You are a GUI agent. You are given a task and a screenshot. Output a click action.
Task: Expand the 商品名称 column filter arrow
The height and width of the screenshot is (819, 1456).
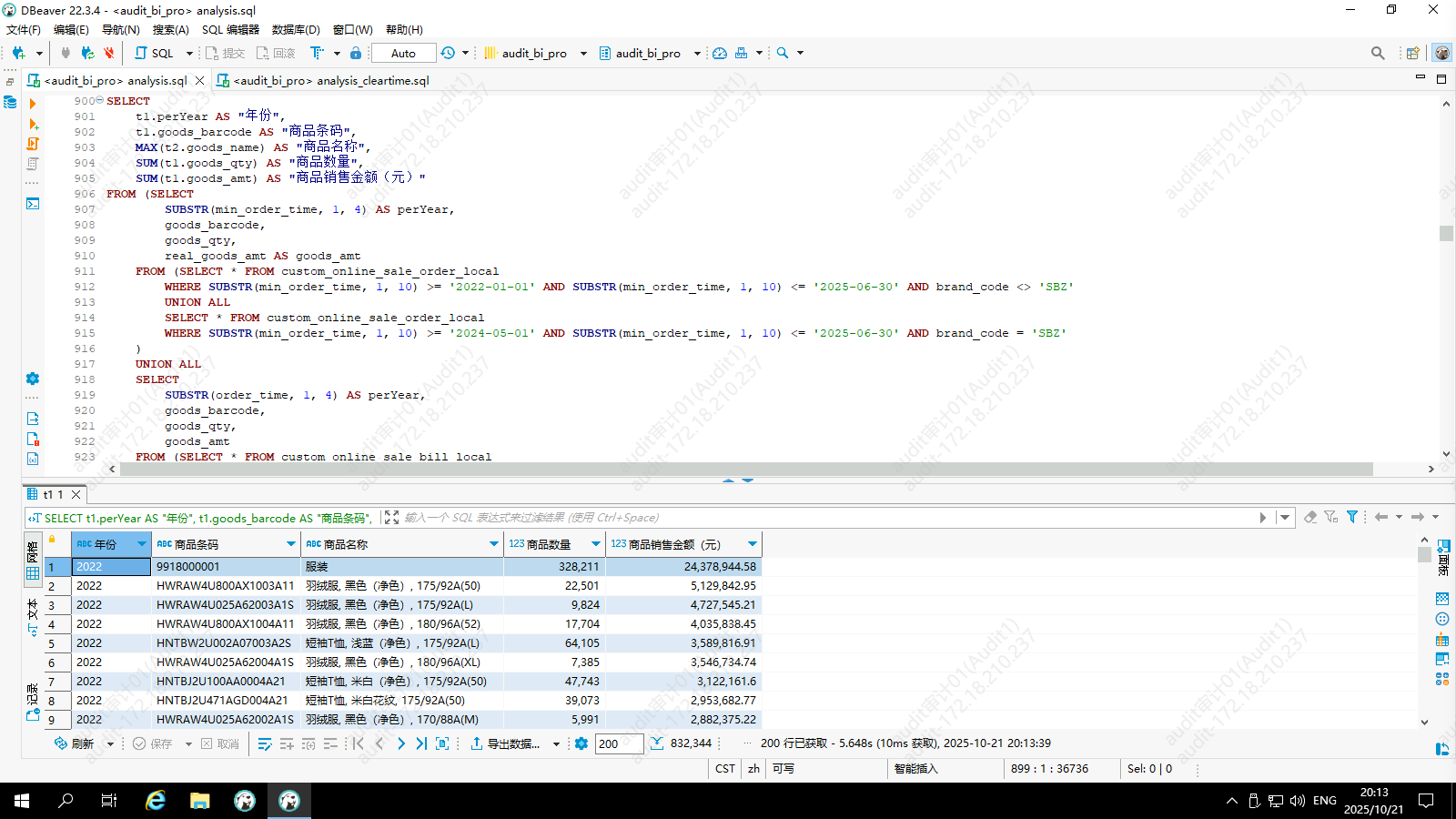click(494, 544)
